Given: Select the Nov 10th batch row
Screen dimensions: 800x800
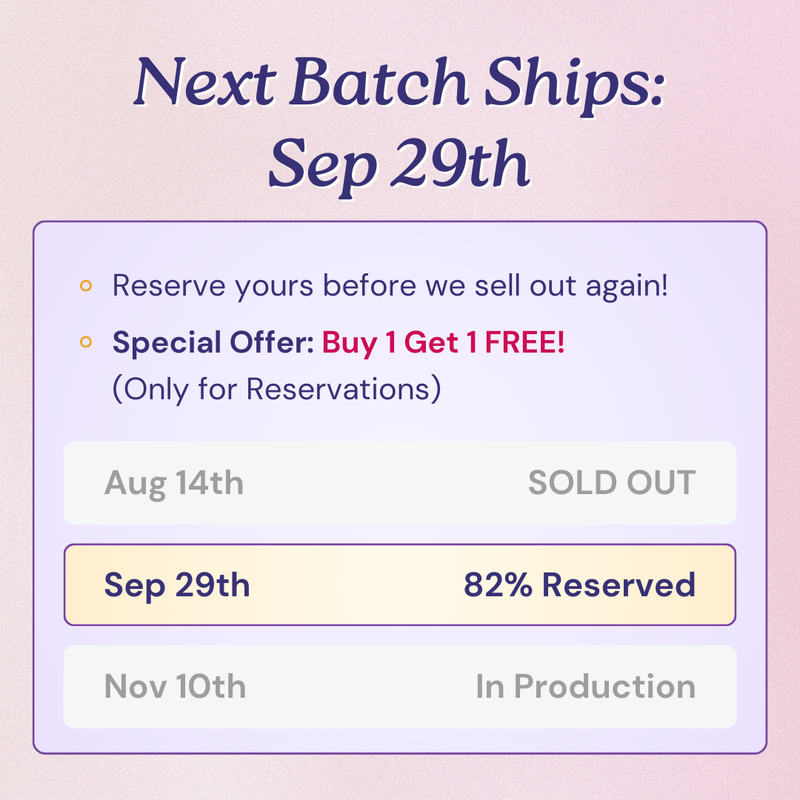Looking at the screenshot, I should click(399, 687).
